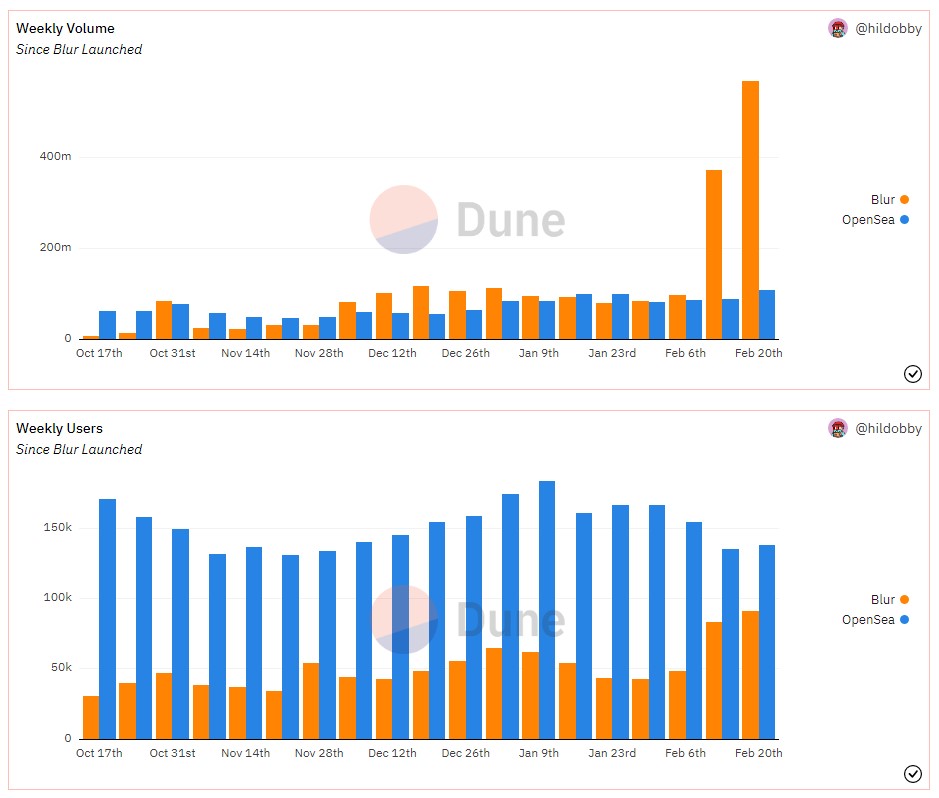The height and width of the screenshot is (798, 939).
Task: Select the second-tallest orange Blur bar in Weekly Volume
Action: coord(714,255)
